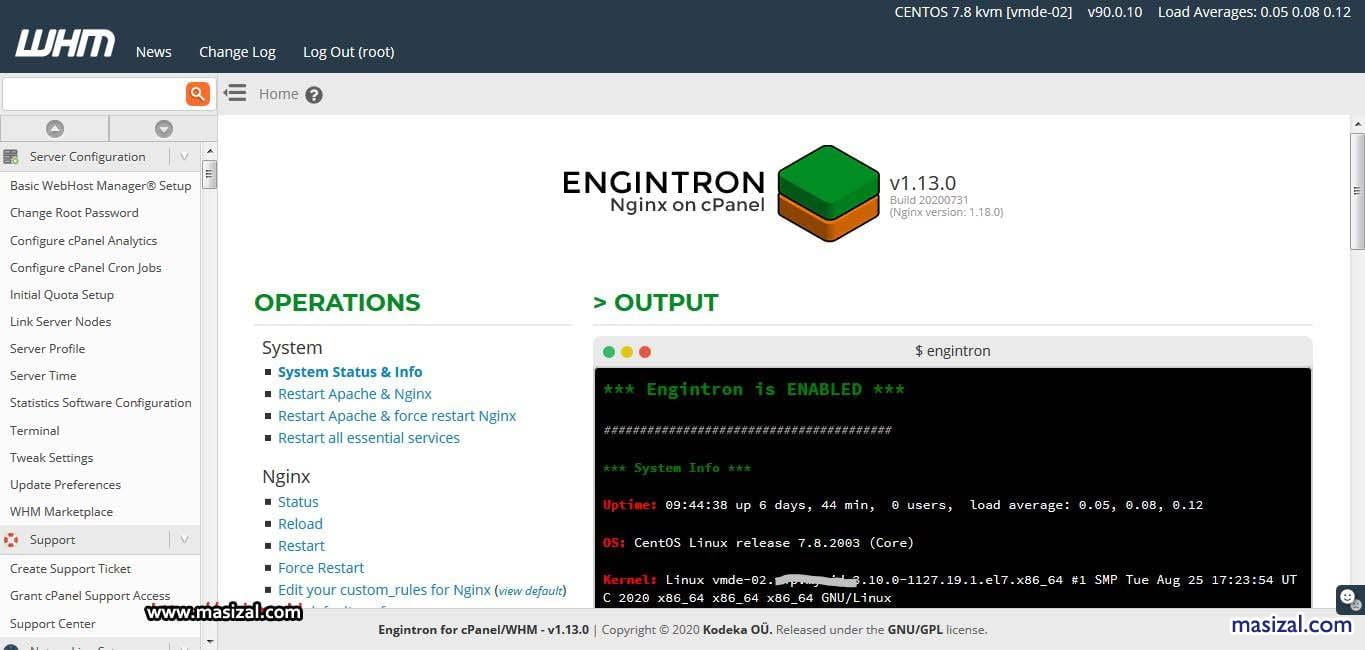Click the Server Configuration section header
The image size is (1365, 650).
point(100,157)
